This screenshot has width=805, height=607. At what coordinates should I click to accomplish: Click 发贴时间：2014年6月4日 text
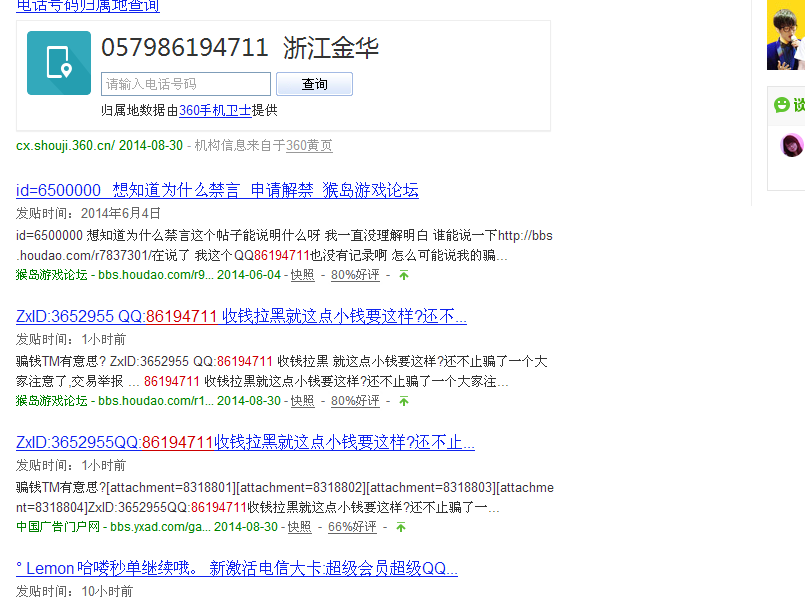[88, 213]
